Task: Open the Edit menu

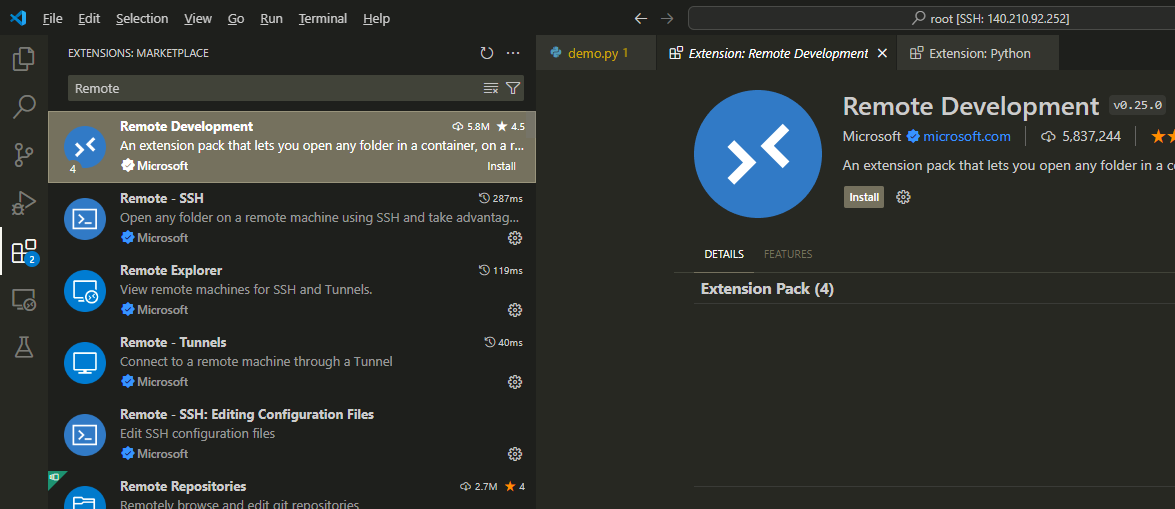Action: tap(88, 18)
